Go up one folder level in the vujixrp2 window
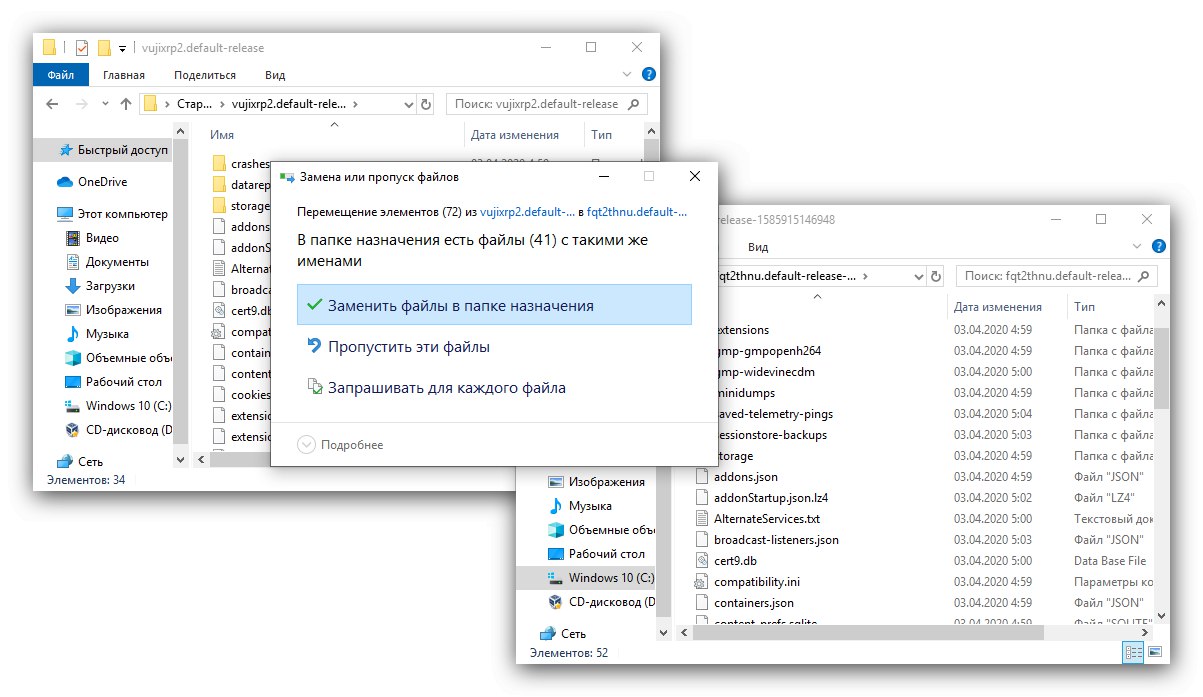This screenshot has height=697, width=1203. (x=126, y=104)
